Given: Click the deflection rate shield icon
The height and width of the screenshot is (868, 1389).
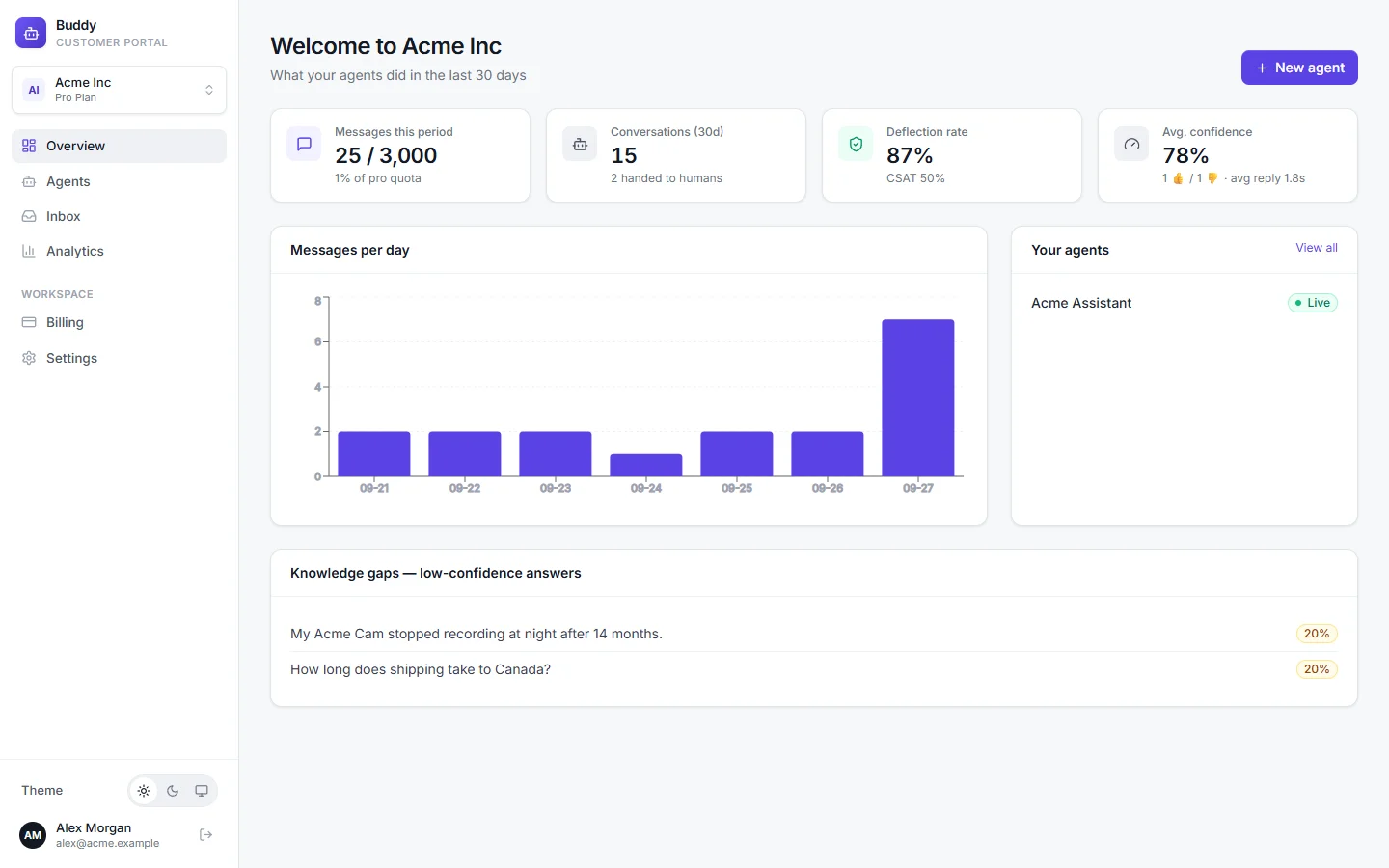Looking at the screenshot, I should (x=856, y=144).
